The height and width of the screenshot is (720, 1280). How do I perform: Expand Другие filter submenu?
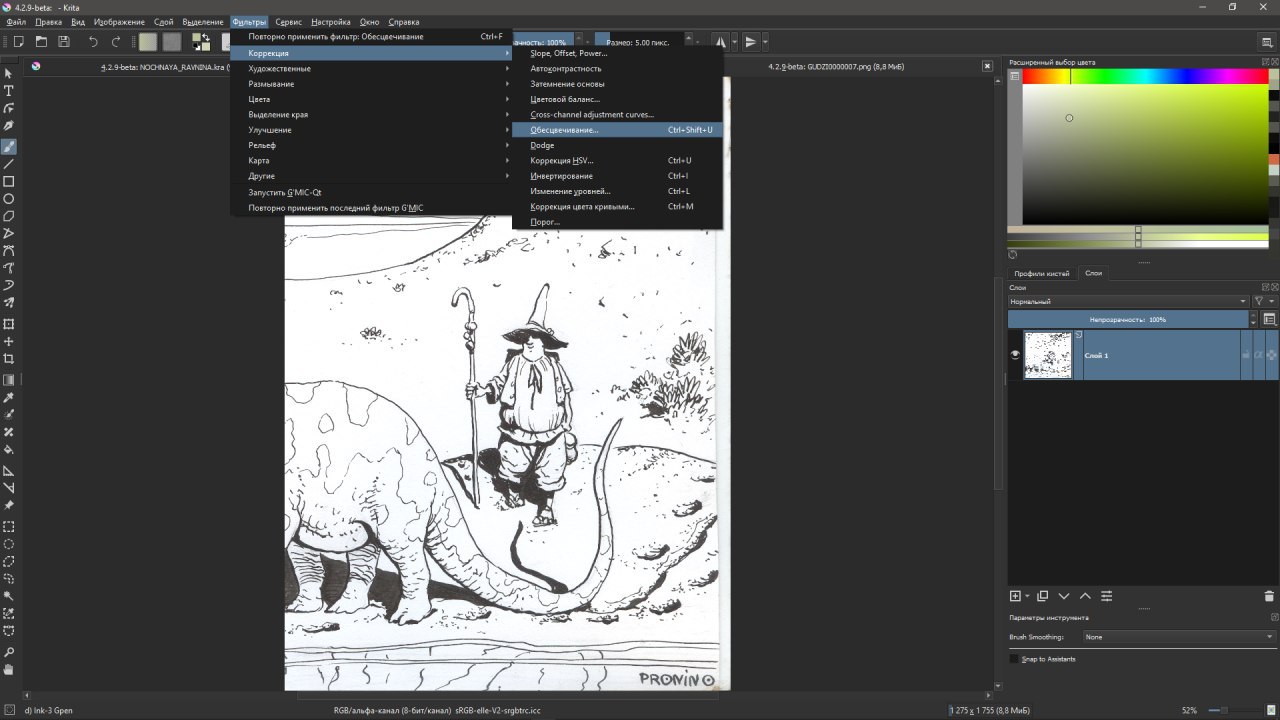point(371,176)
